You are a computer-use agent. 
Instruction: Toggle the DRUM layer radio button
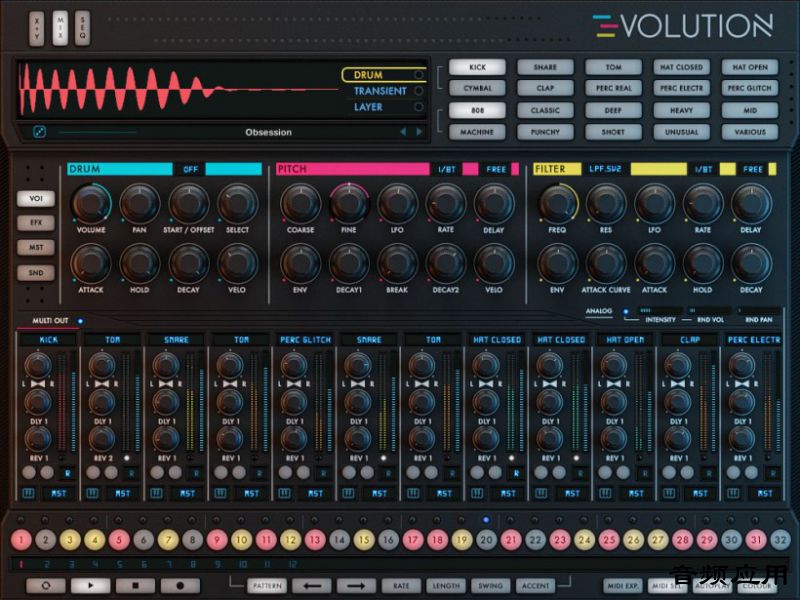pyautogui.click(x=419, y=75)
